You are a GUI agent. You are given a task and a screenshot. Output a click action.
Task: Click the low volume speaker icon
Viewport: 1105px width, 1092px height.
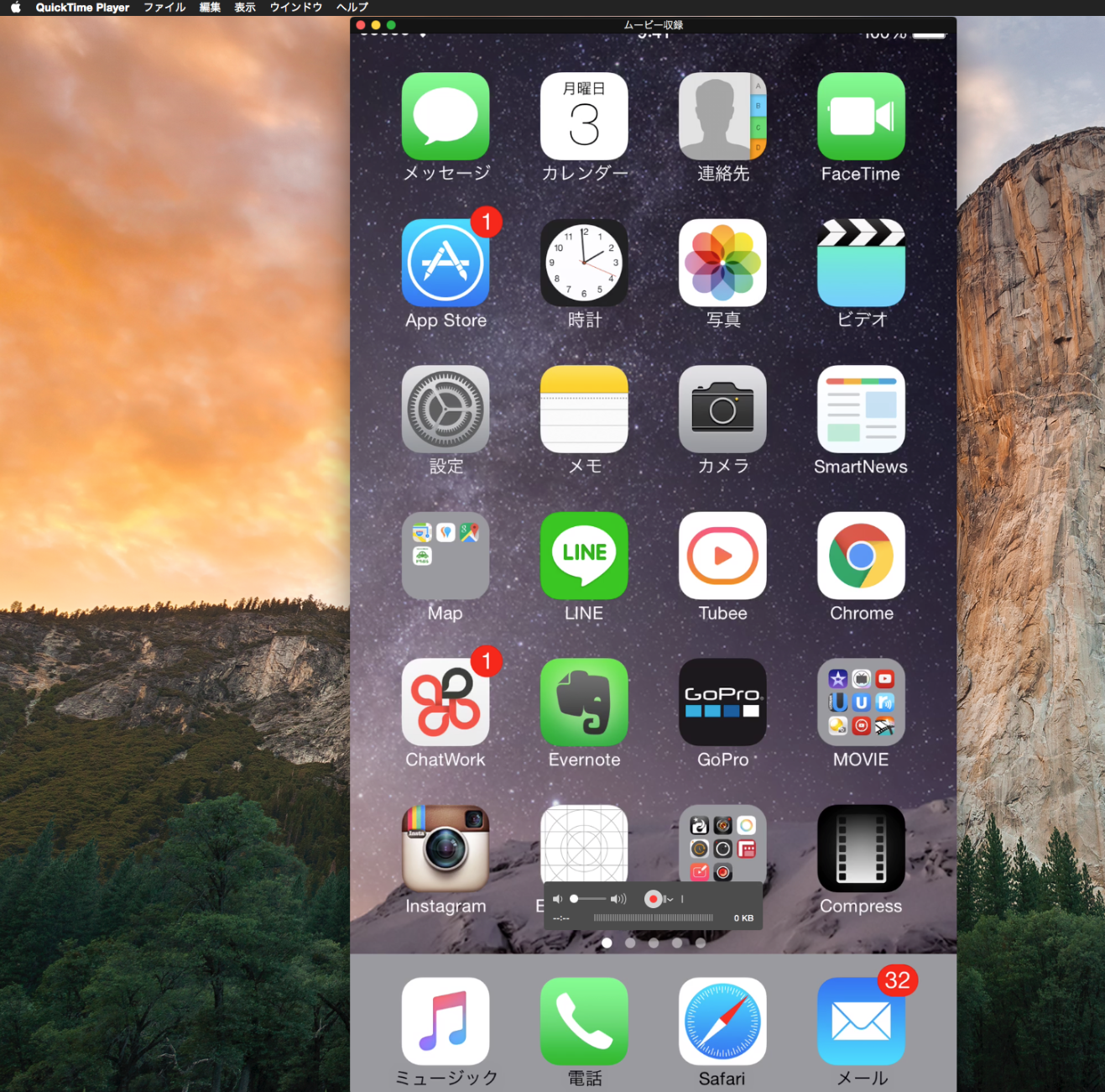click(557, 899)
